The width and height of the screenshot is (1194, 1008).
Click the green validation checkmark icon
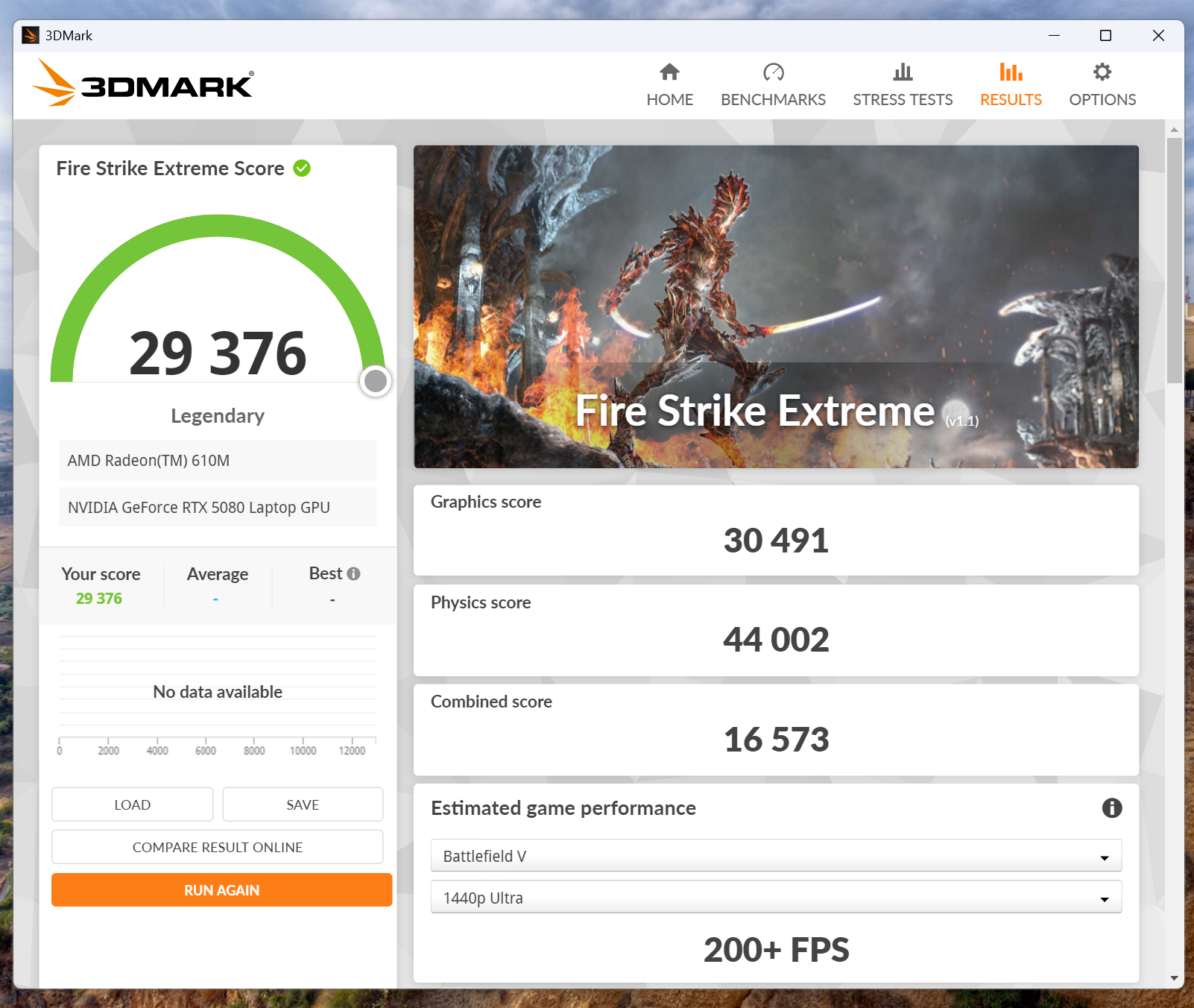pyautogui.click(x=302, y=168)
